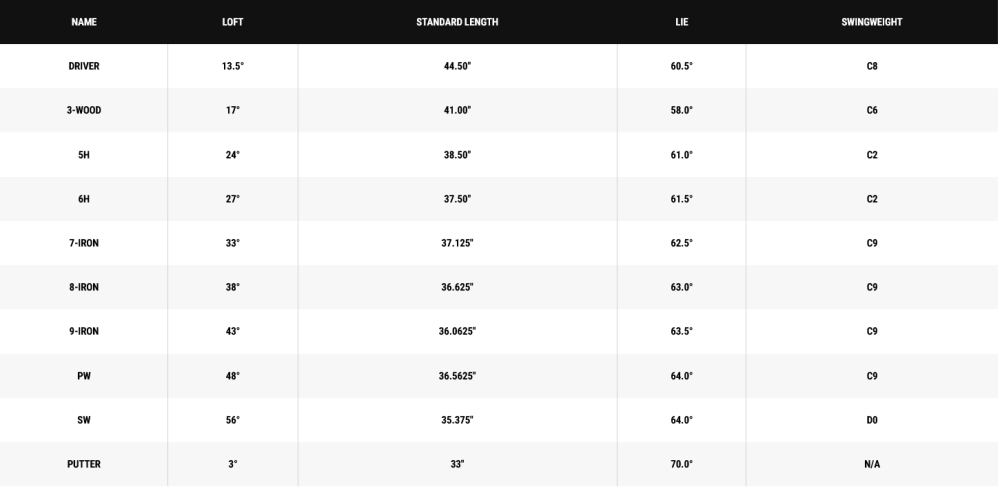Viewport: 1000px width, 491px height.
Task: Select the DRIVER row name cell
Action: point(84,66)
